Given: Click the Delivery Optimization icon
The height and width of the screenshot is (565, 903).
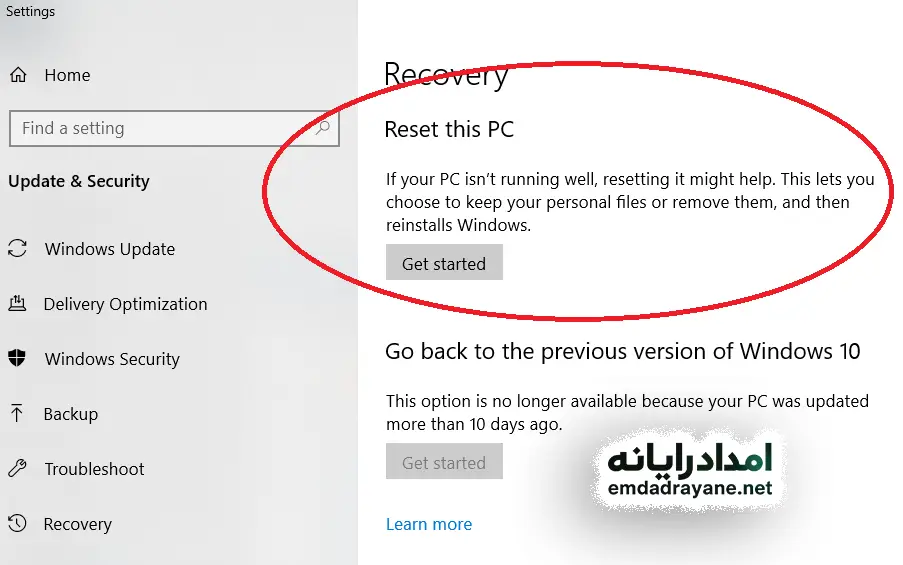Looking at the screenshot, I should coord(18,304).
